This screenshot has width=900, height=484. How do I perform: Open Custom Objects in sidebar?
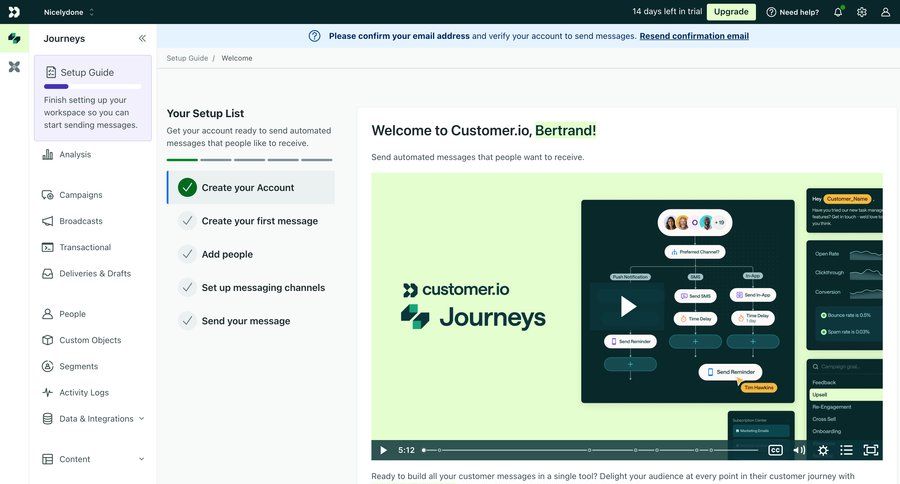point(90,340)
